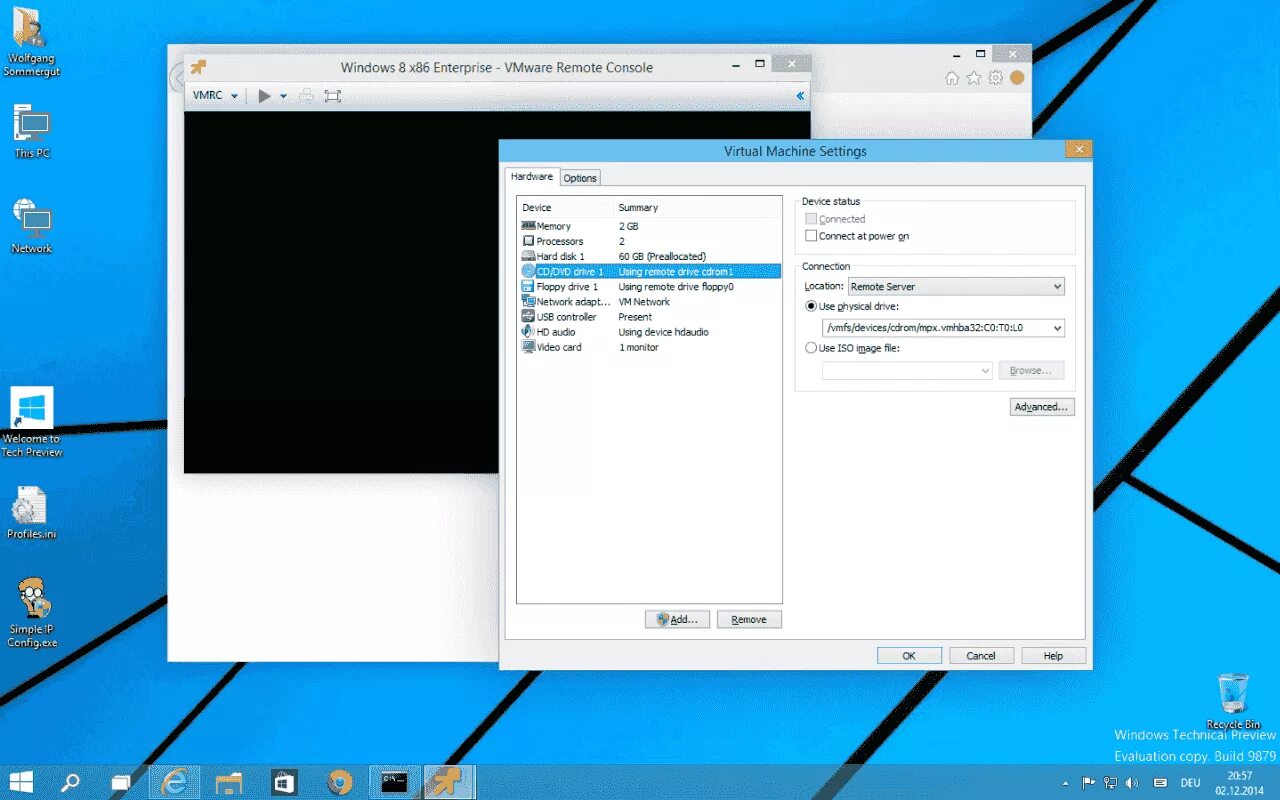Switch to the Command Prompt taskbar window
1280x800 pixels.
point(394,782)
